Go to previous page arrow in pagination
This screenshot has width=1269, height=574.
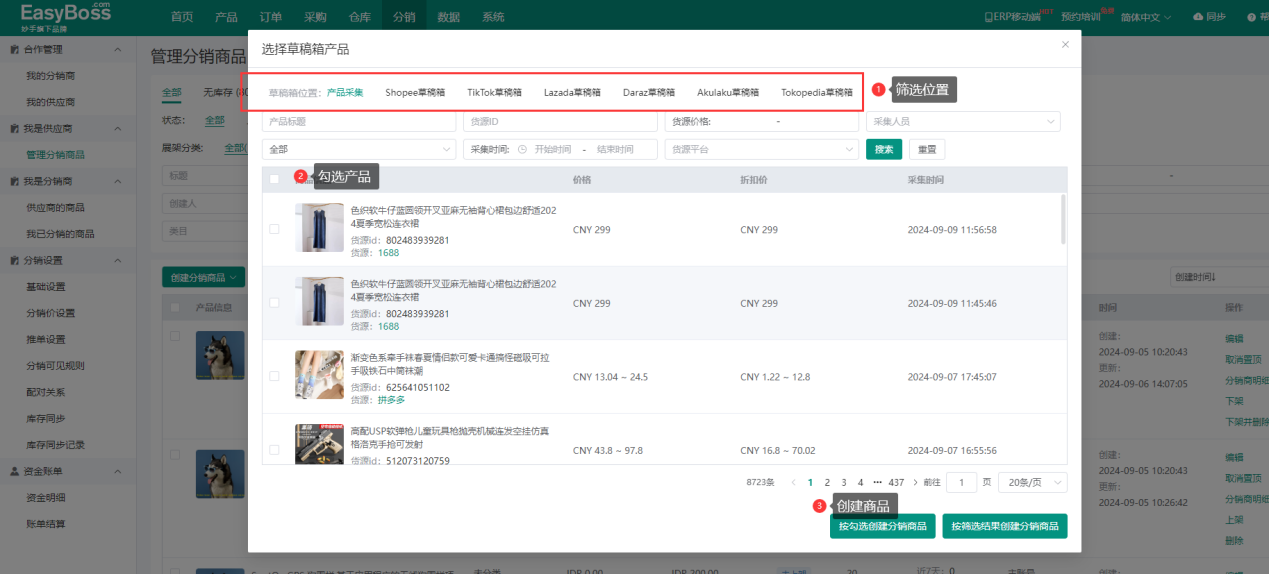tap(794, 482)
